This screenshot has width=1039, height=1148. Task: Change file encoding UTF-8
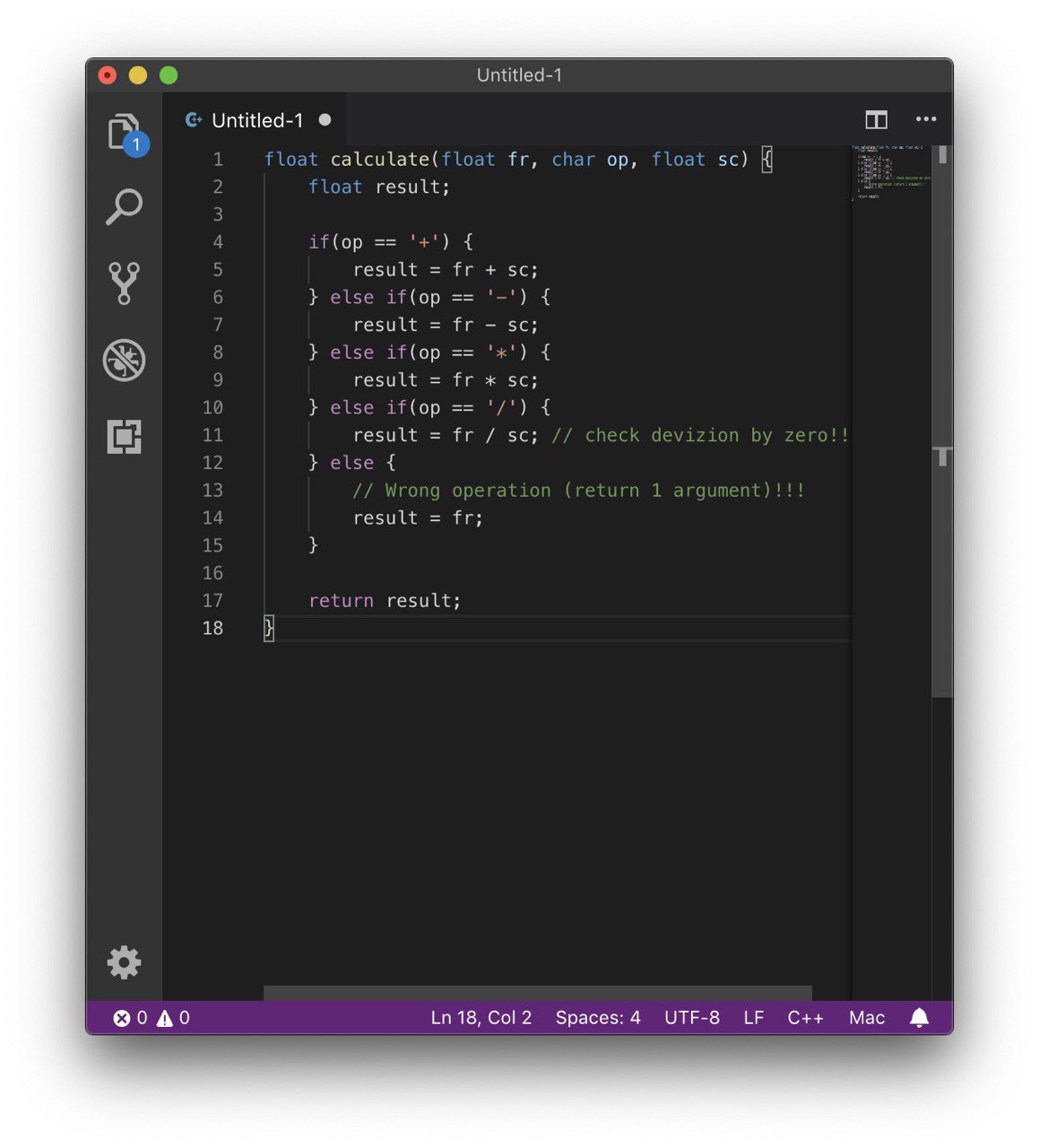point(692,1018)
